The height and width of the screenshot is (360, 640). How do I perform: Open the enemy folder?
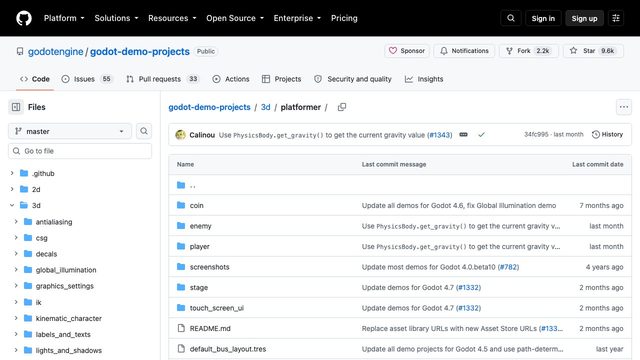pos(200,226)
